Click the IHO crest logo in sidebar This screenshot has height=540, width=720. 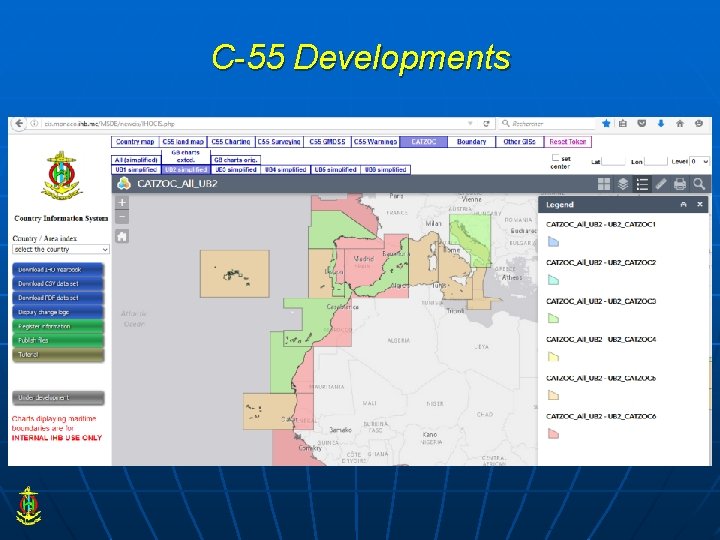[61, 176]
